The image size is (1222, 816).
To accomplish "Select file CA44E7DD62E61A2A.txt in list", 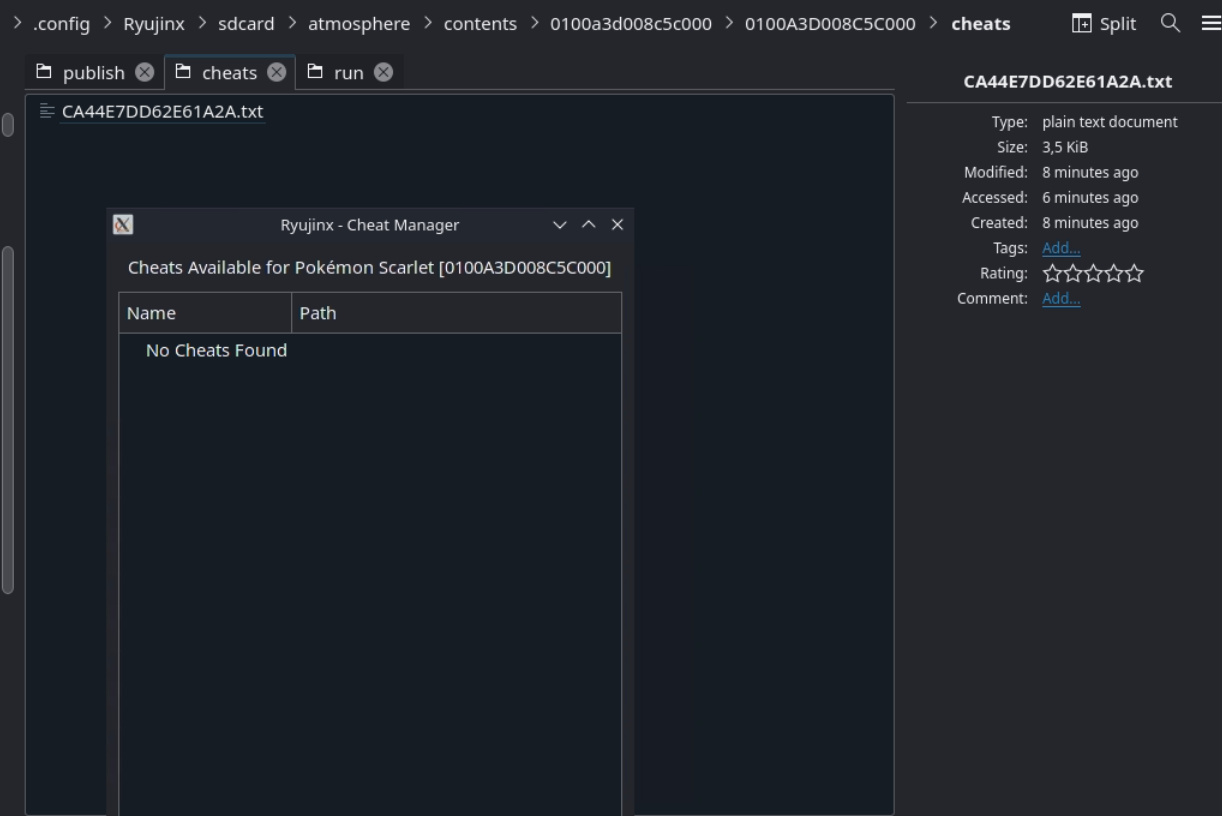I will (x=162, y=111).
